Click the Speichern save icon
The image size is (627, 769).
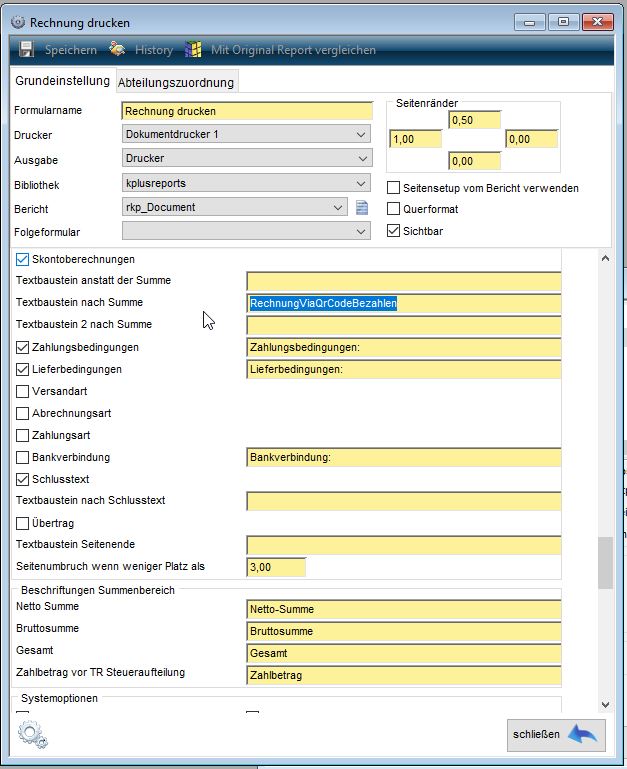27,49
